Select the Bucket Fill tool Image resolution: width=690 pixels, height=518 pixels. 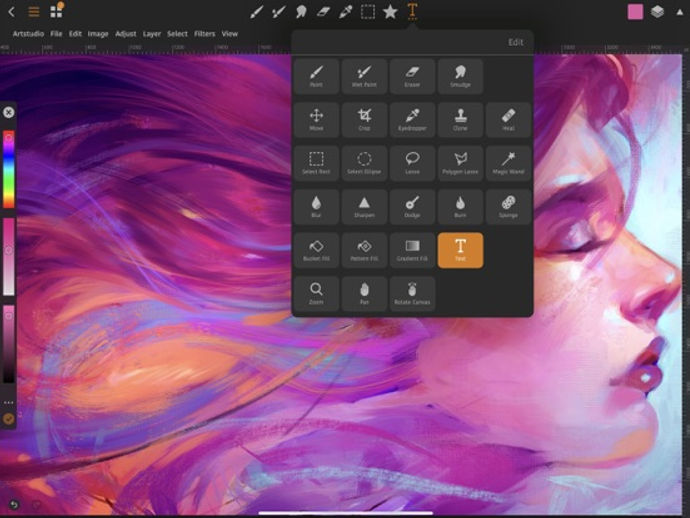[x=316, y=250]
